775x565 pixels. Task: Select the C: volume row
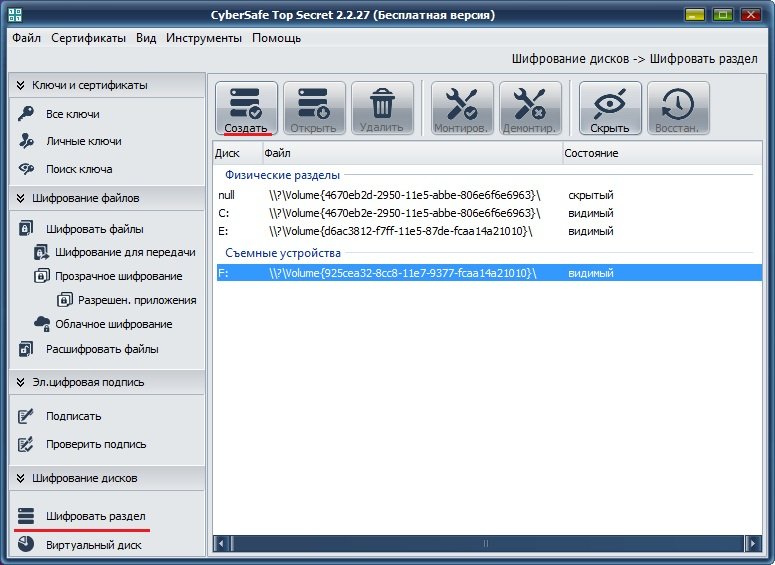[489, 213]
